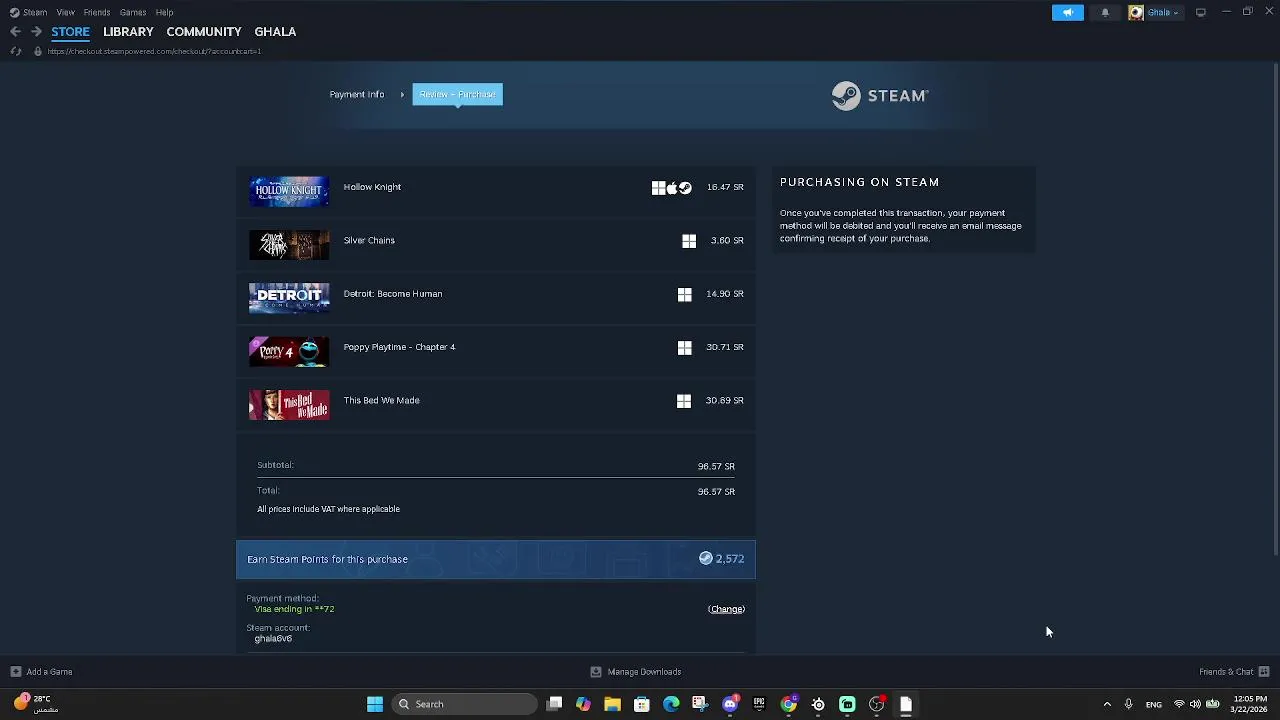Click the ENG language indicator
The width and height of the screenshot is (1280, 720).
[1154, 704]
